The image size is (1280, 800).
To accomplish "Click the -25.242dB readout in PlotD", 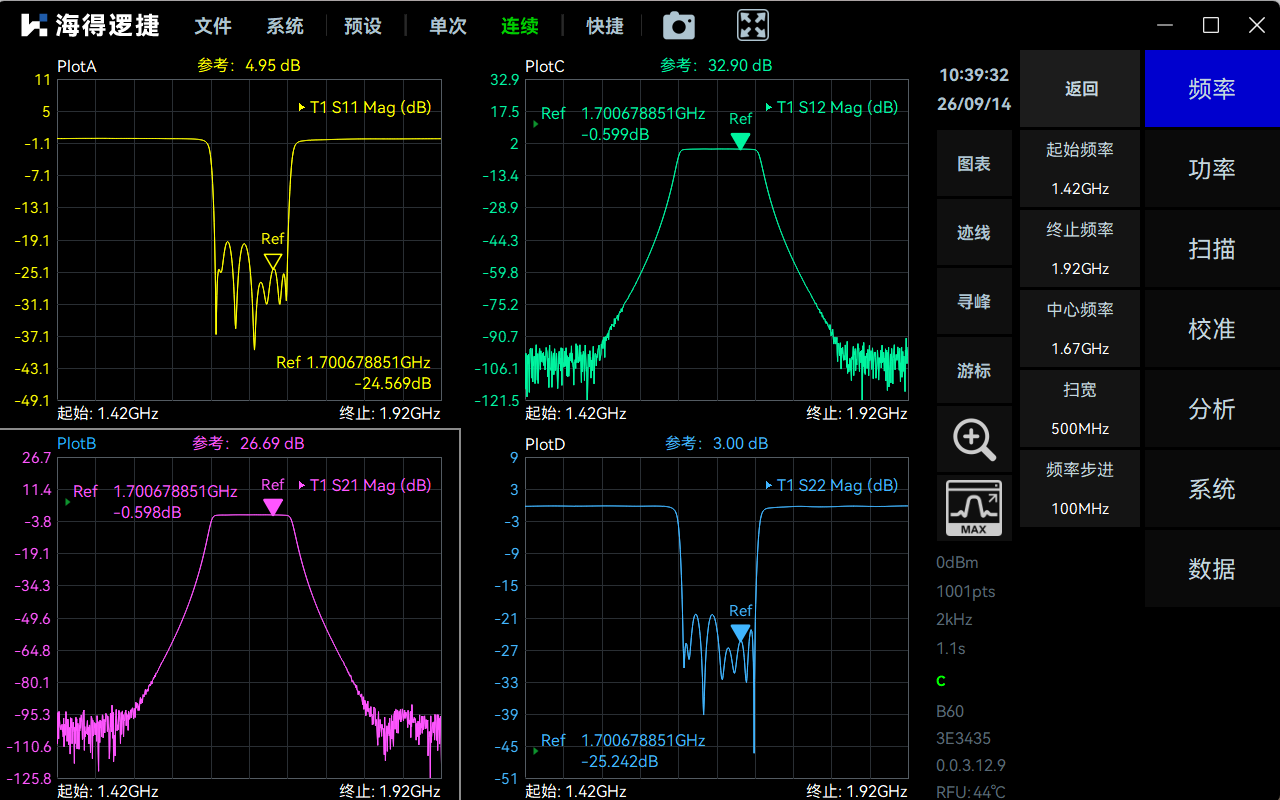I will point(620,761).
